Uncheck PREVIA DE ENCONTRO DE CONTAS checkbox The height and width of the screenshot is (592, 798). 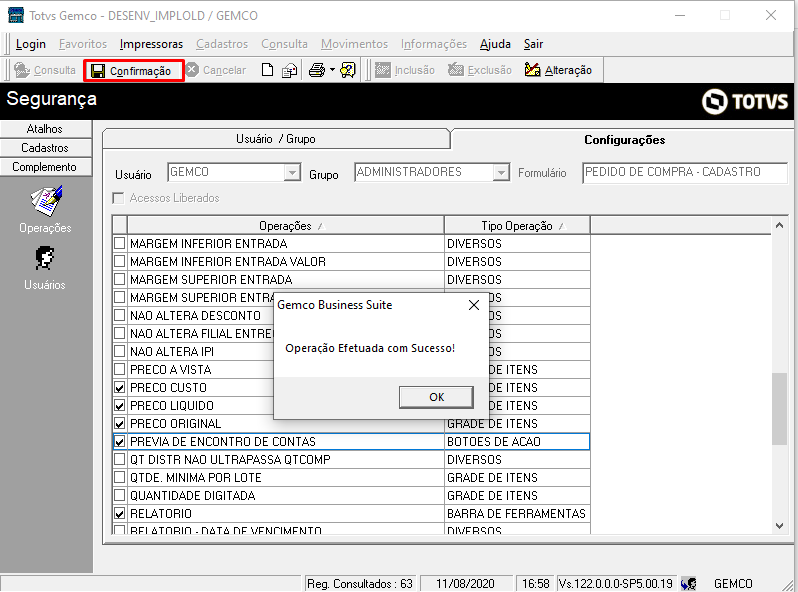(120, 441)
